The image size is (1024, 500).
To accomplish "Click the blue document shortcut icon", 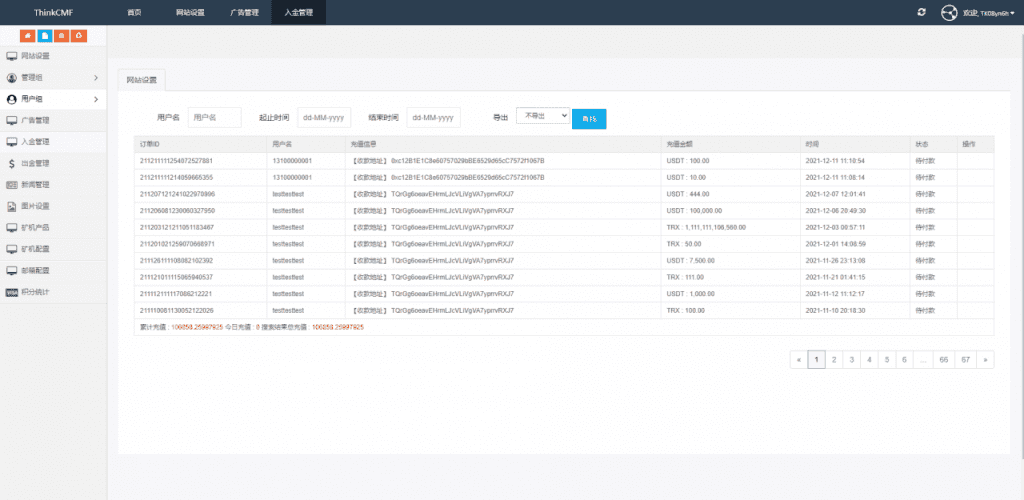I will click(45, 36).
